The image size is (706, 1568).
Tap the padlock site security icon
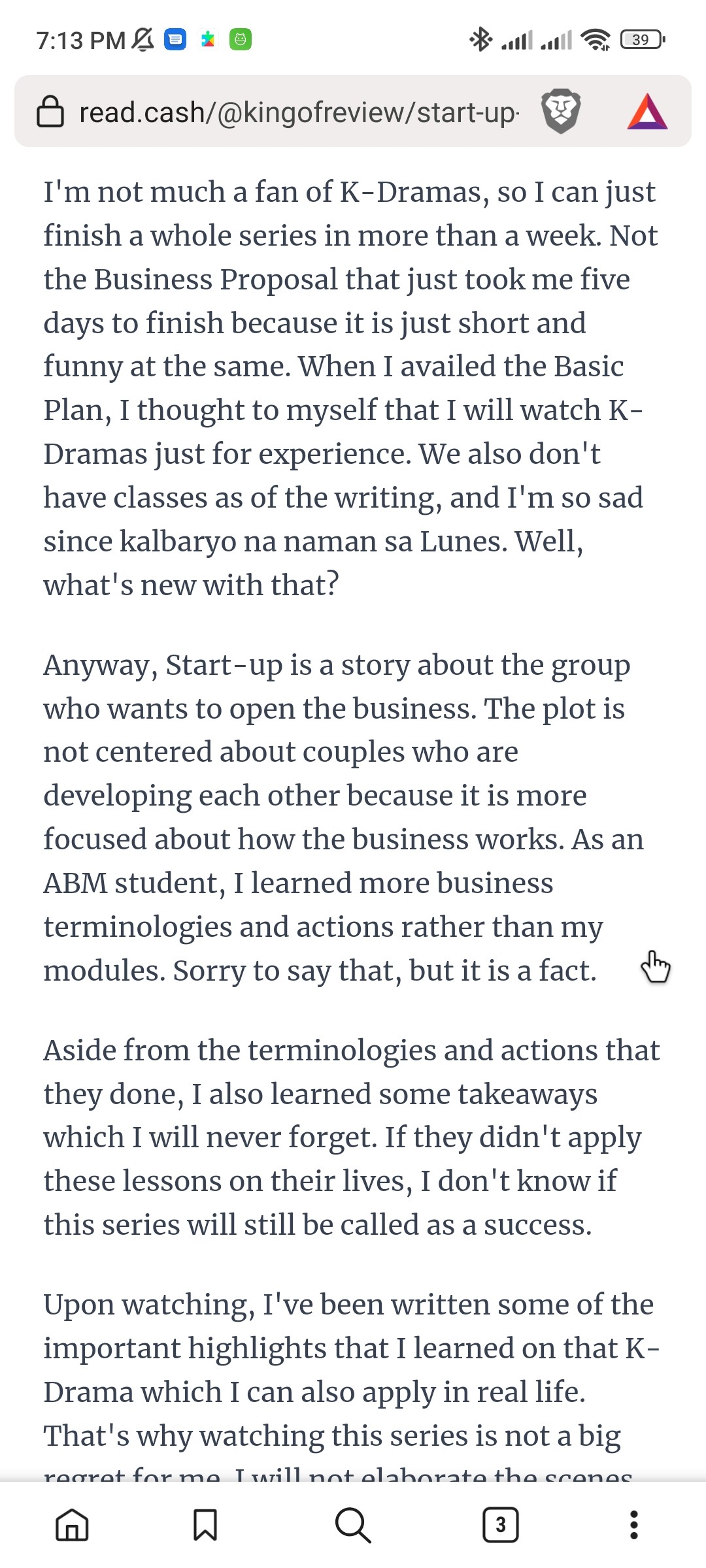50,112
